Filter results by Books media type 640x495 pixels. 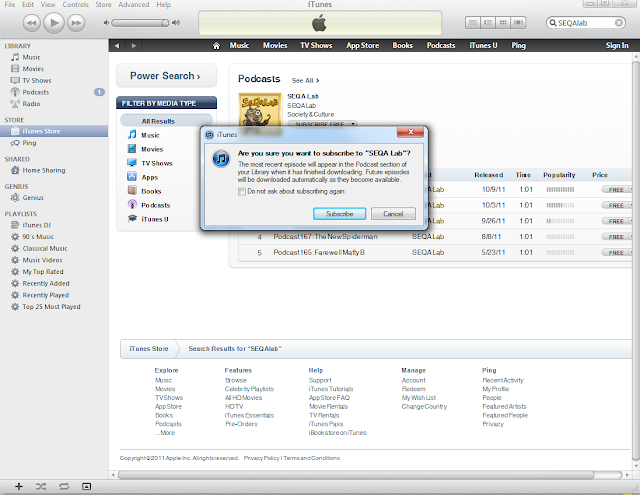pyautogui.click(x=151, y=191)
